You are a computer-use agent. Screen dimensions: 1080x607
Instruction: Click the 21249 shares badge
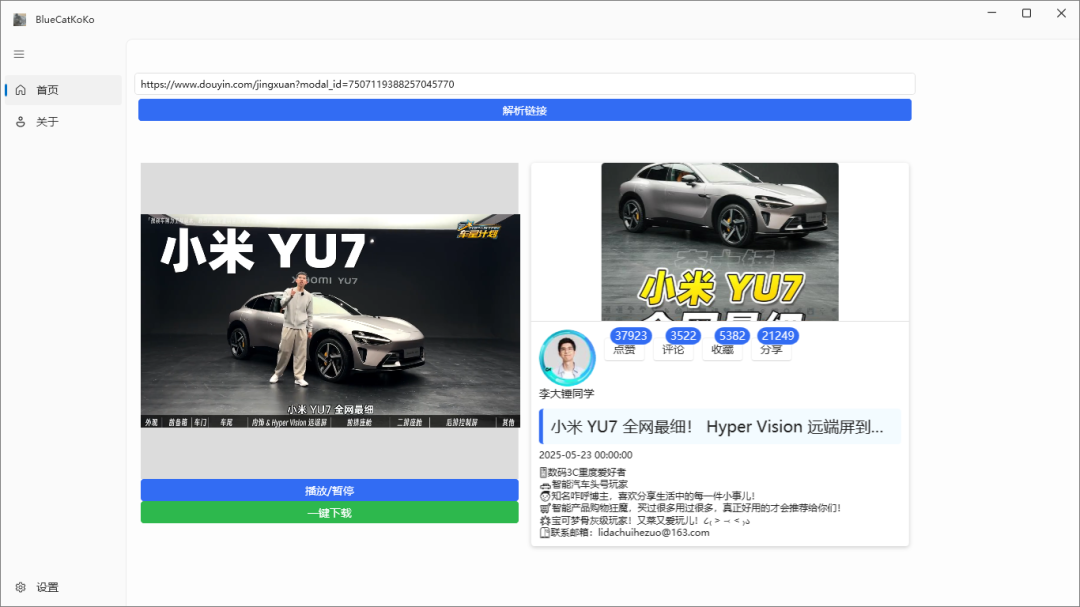[x=778, y=336]
